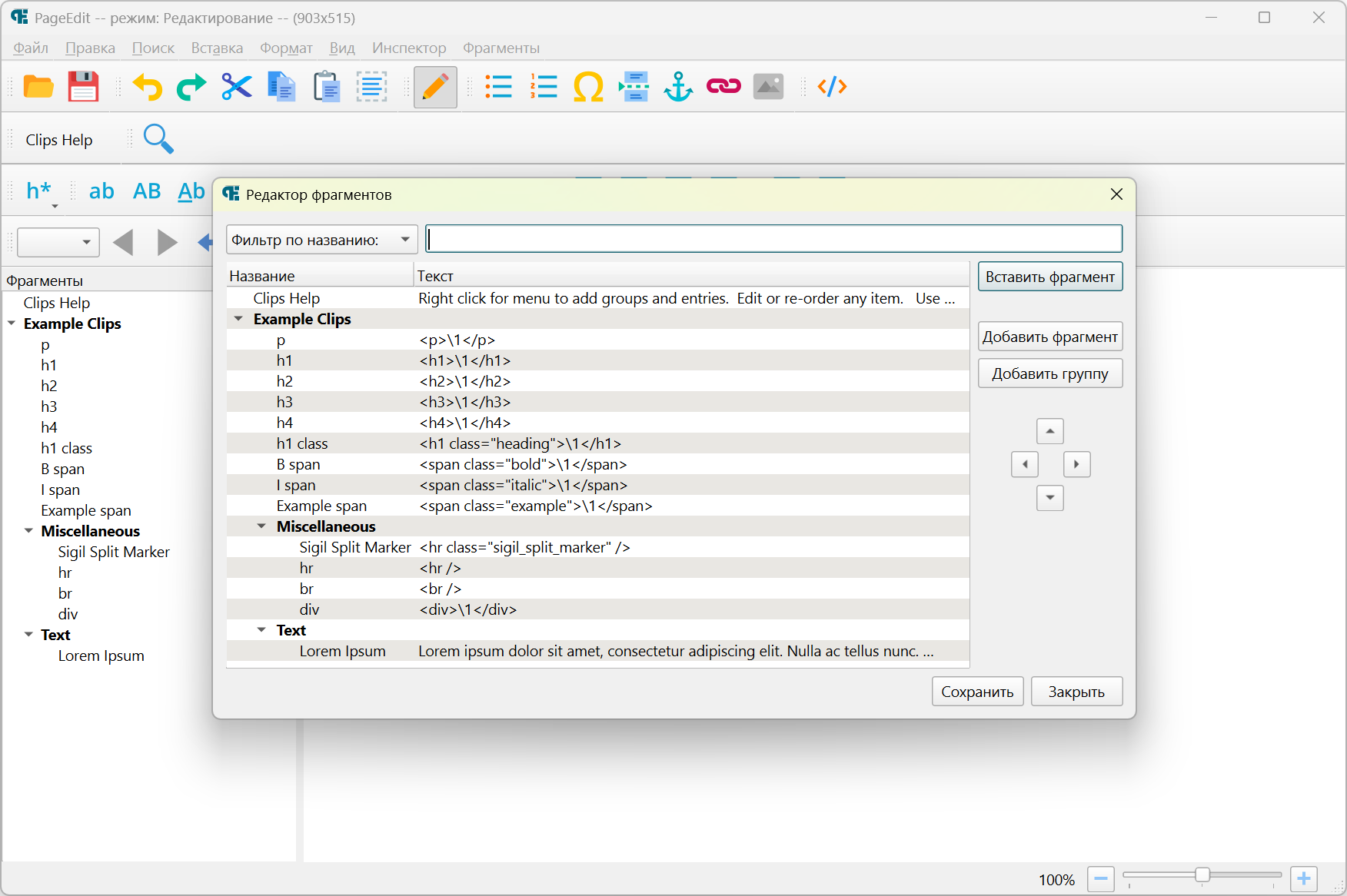Screen dimensions: 1347x896
Task: Click the Добавить группу button
Action: [1049, 374]
